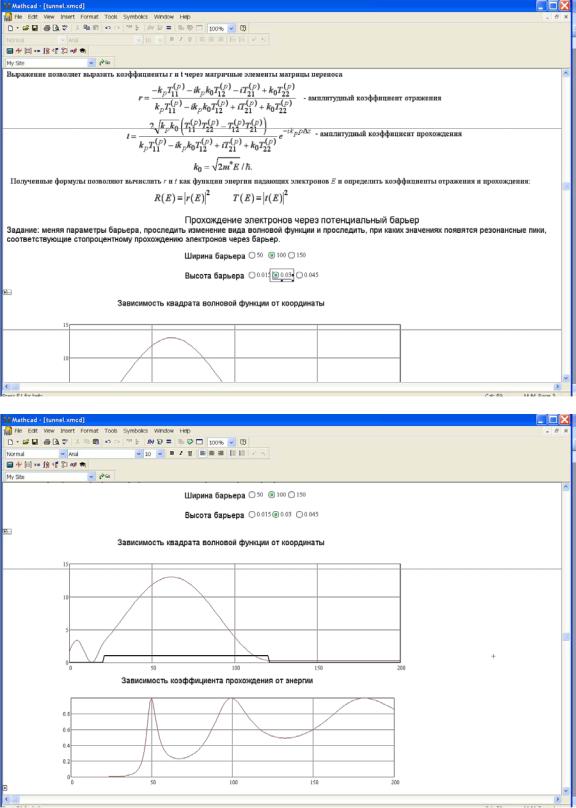Open Calculator palette in upper window
Screen dimensions: 576x808
[10, 51]
